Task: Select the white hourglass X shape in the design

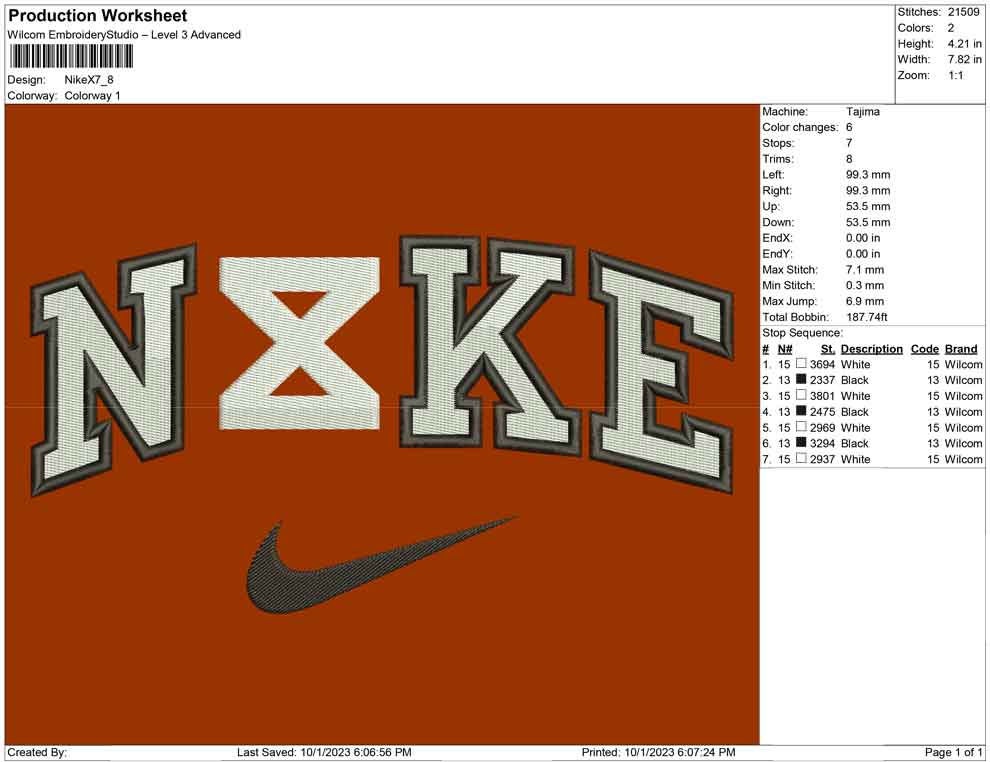Action: coord(299,343)
